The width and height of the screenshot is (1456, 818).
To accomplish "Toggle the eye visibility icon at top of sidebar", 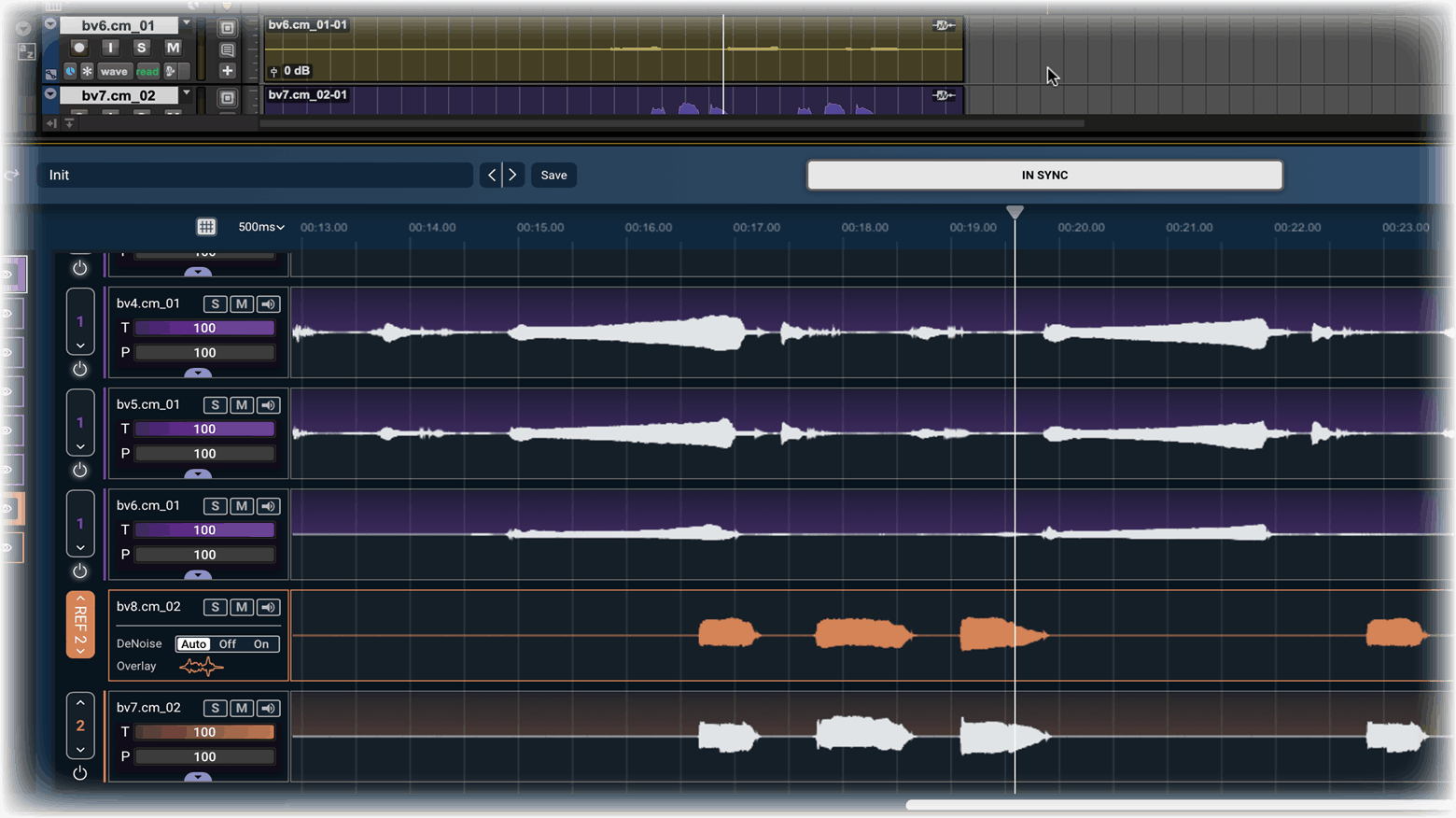I will (7, 275).
